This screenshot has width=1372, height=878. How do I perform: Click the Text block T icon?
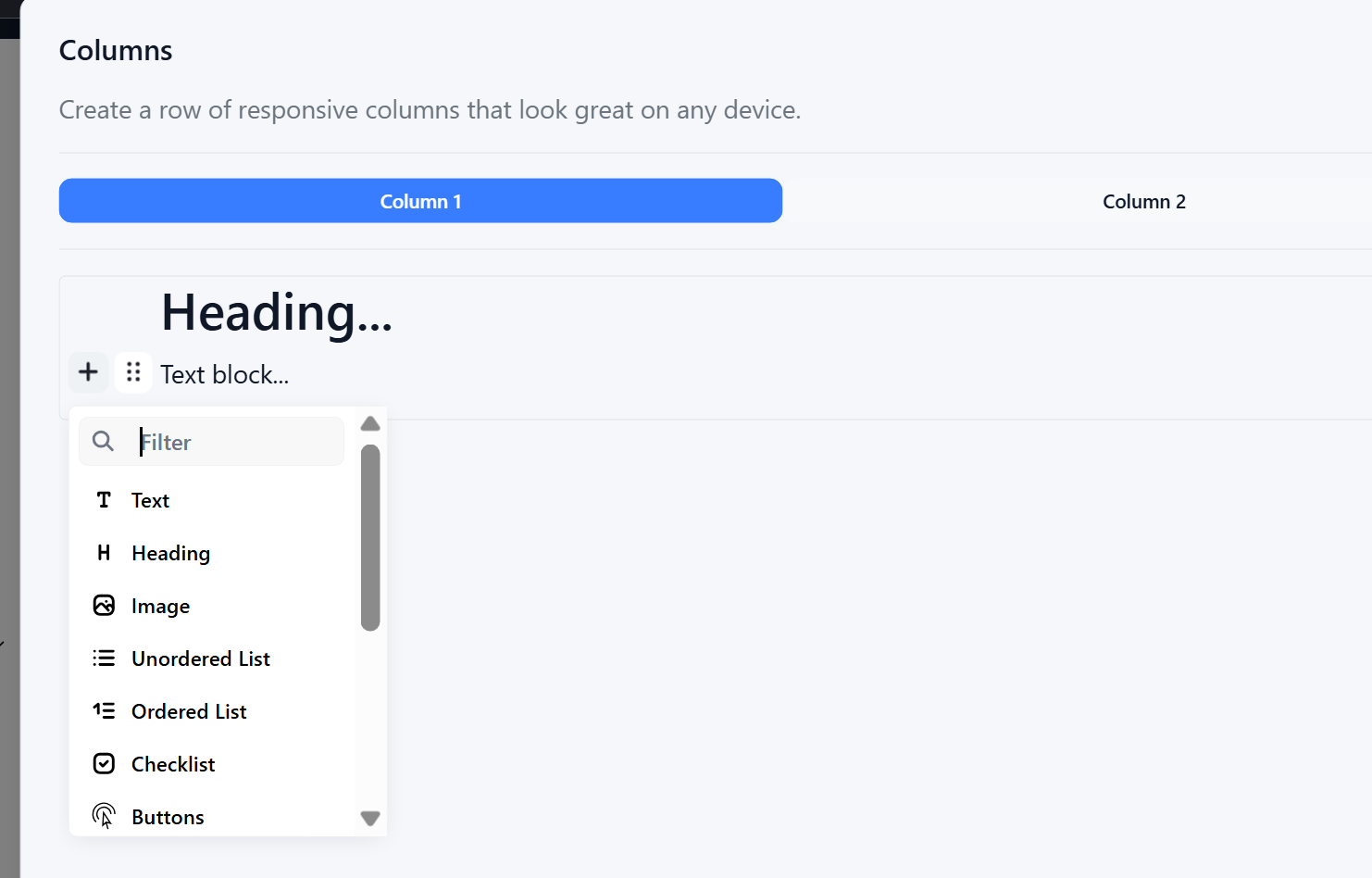tap(104, 500)
